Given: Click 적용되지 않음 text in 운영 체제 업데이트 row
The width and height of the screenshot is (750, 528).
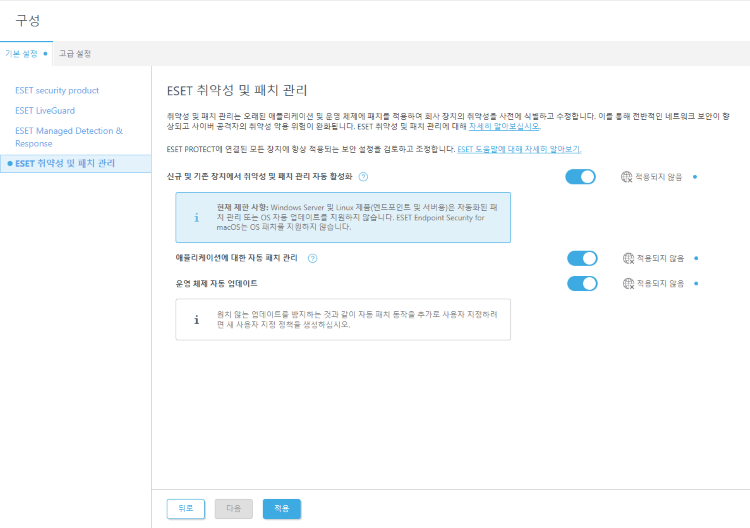Looking at the screenshot, I should [x=661, y=284].
